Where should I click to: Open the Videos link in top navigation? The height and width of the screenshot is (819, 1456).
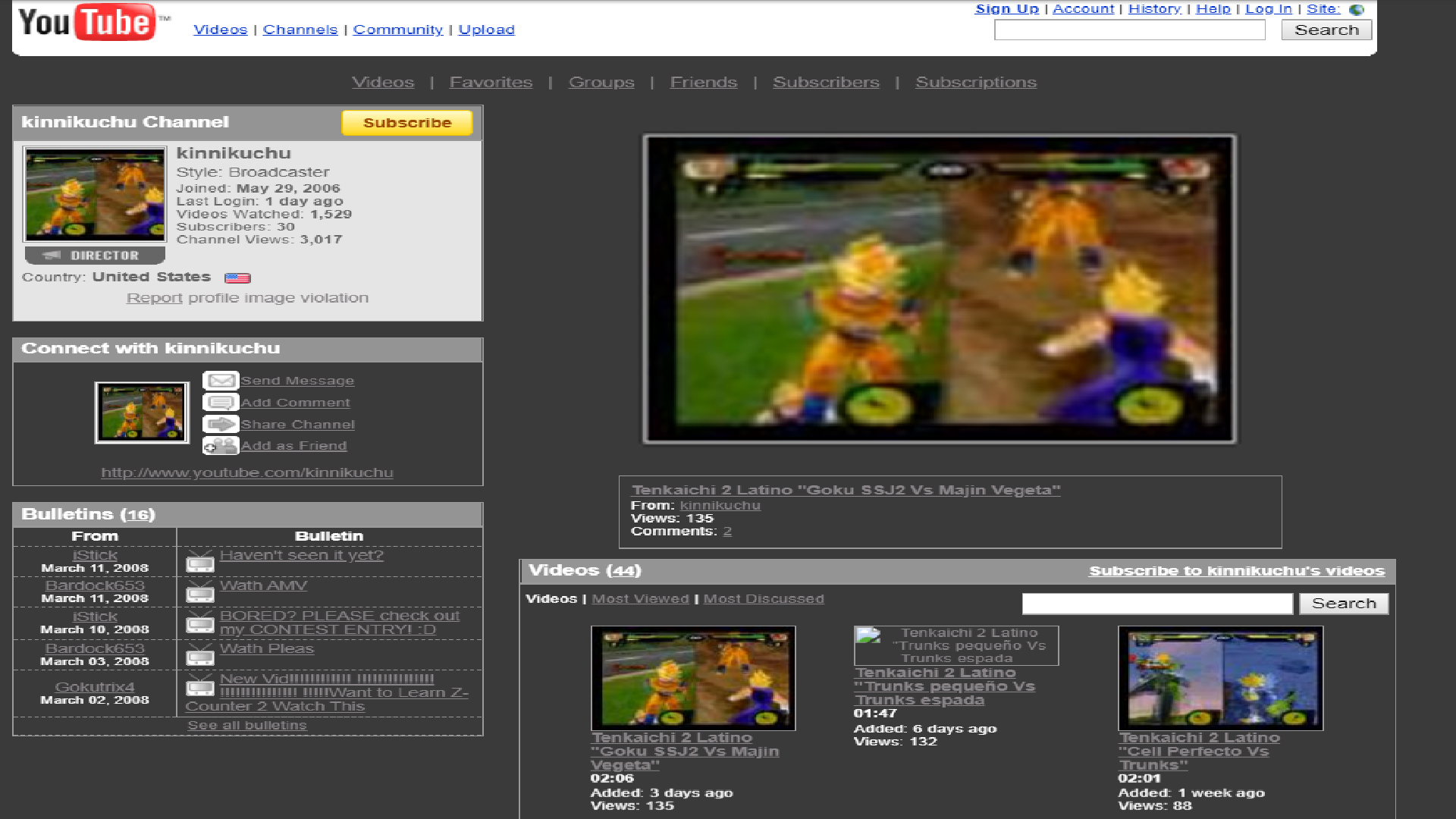(x=220, y=30)
